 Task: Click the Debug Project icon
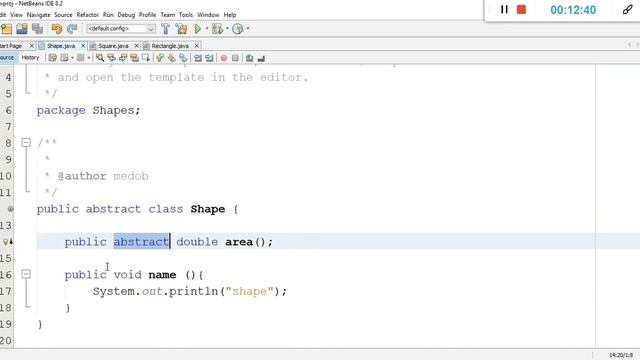click(x=217, y=29)
